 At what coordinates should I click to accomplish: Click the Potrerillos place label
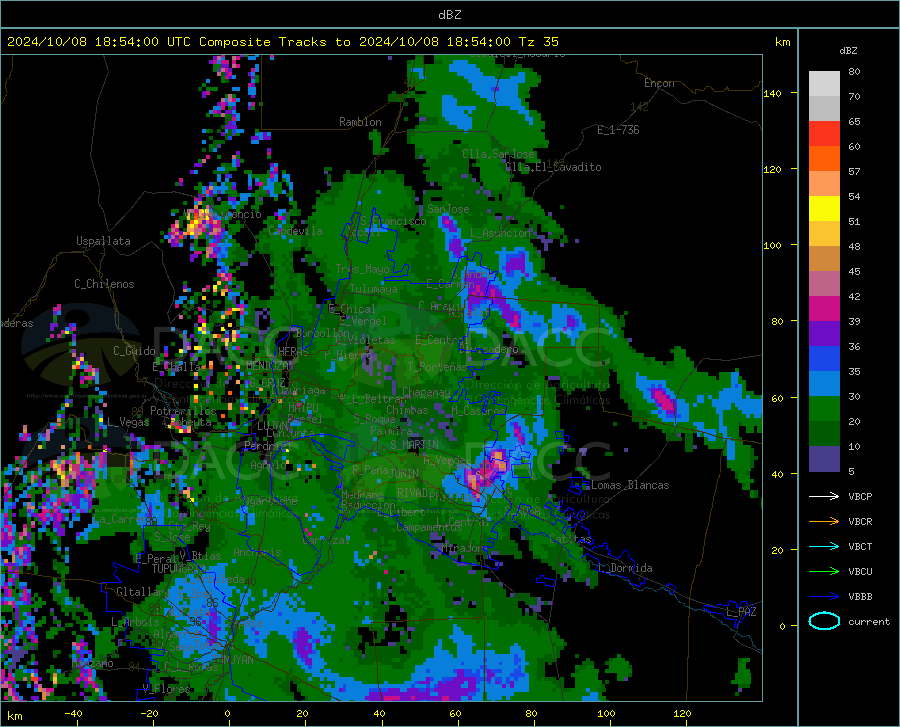pos(183,411)
